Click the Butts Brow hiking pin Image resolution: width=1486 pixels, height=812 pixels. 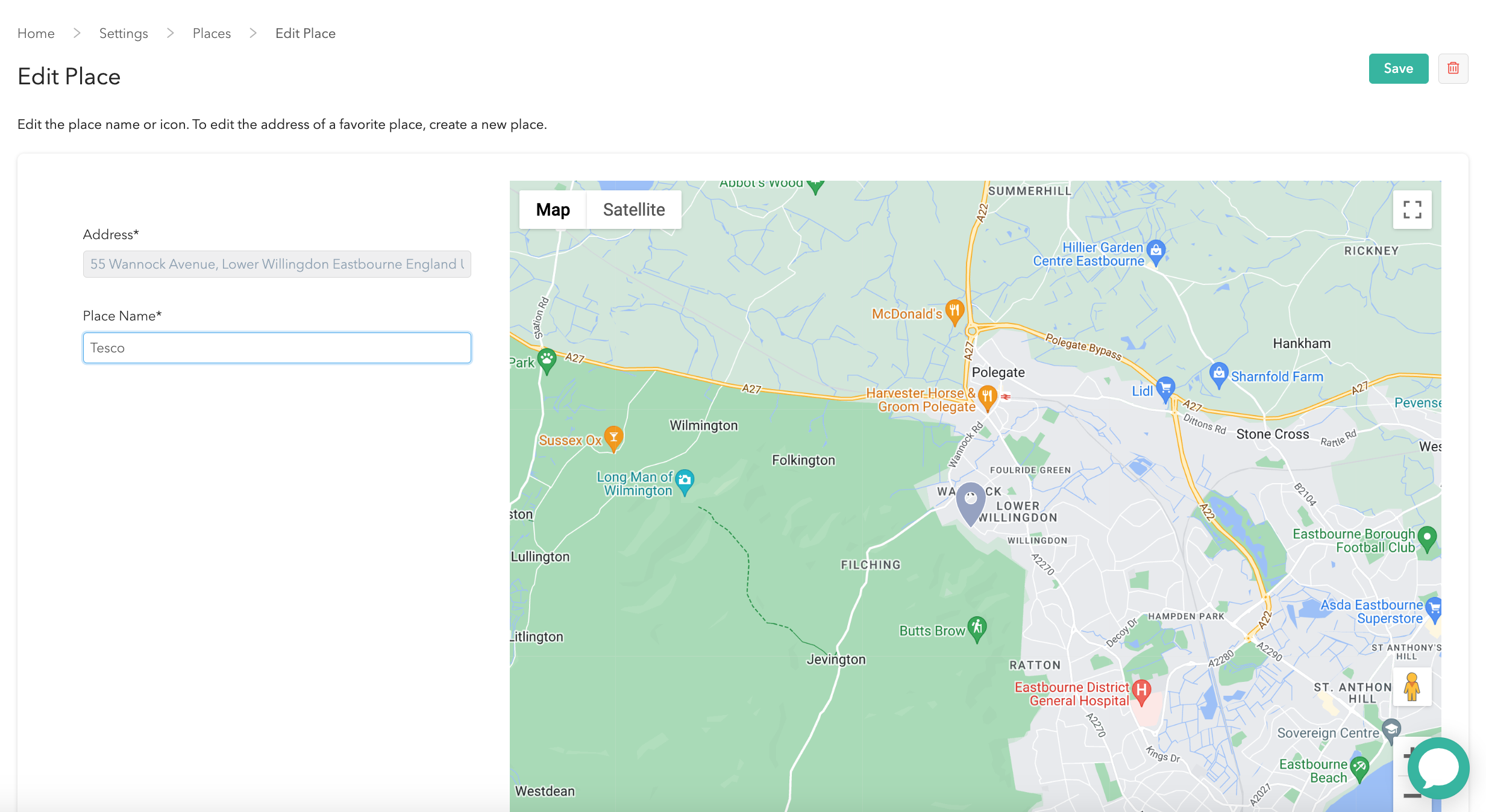pyautogui.click(x=977, y=628)
